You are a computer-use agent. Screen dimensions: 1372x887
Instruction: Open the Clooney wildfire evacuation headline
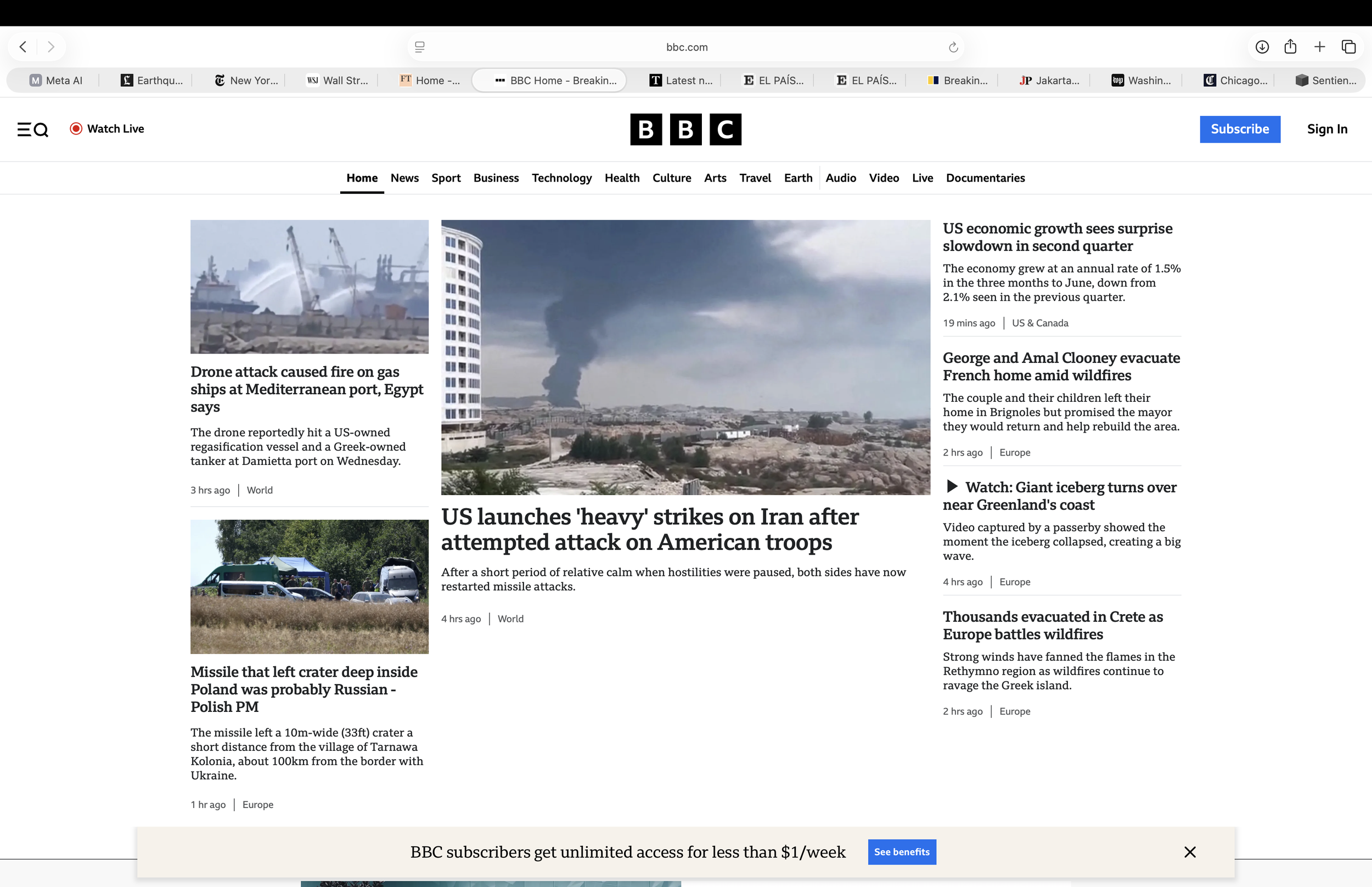pos(1061,366)
